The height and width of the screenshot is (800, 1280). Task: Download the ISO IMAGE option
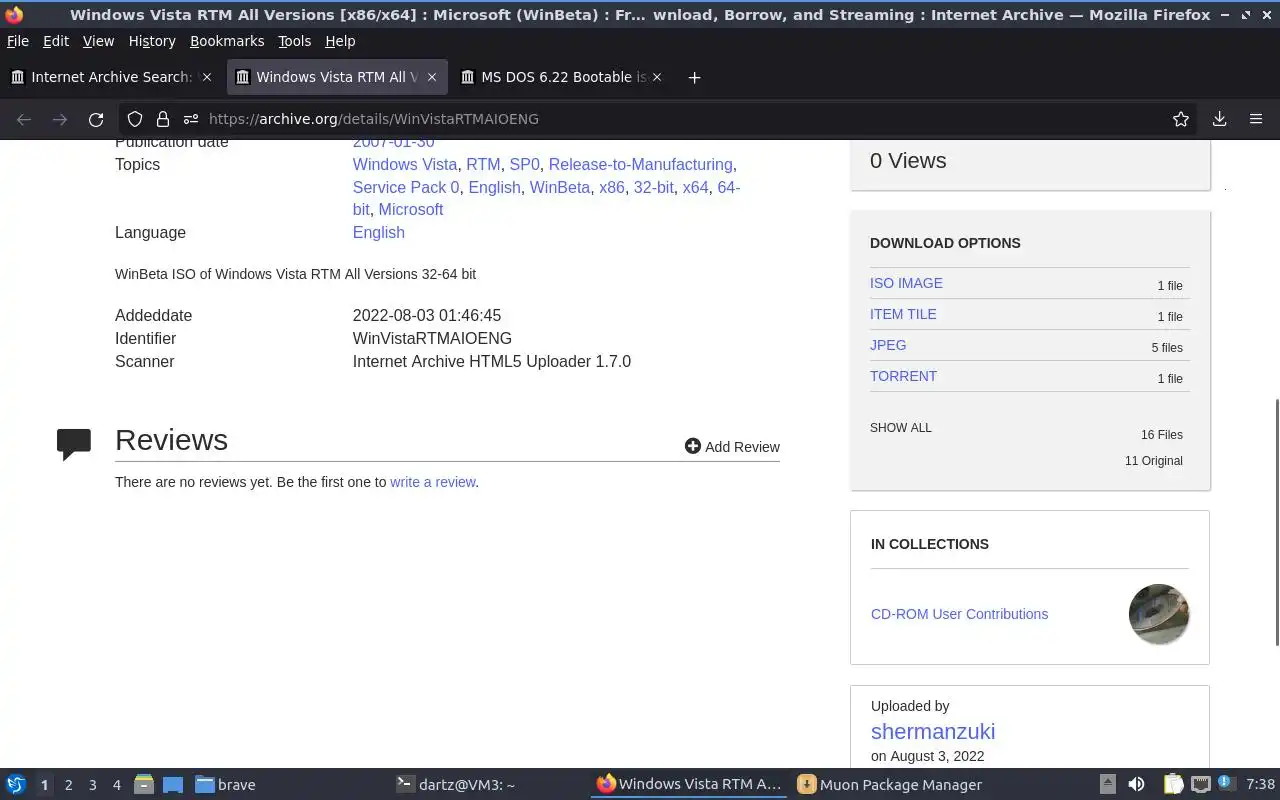(x=906, y=283)
